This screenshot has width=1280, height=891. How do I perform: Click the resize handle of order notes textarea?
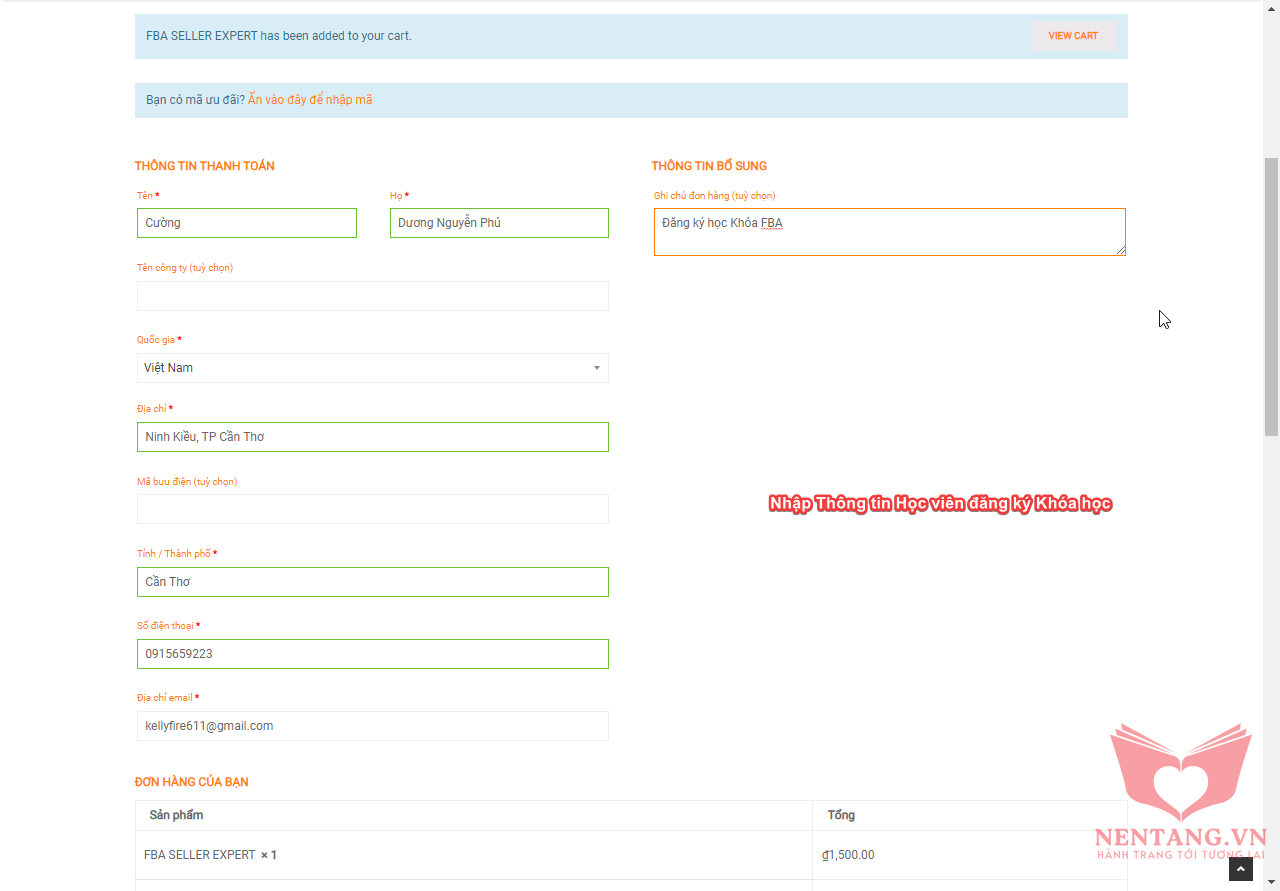(x=1120, y=250)
